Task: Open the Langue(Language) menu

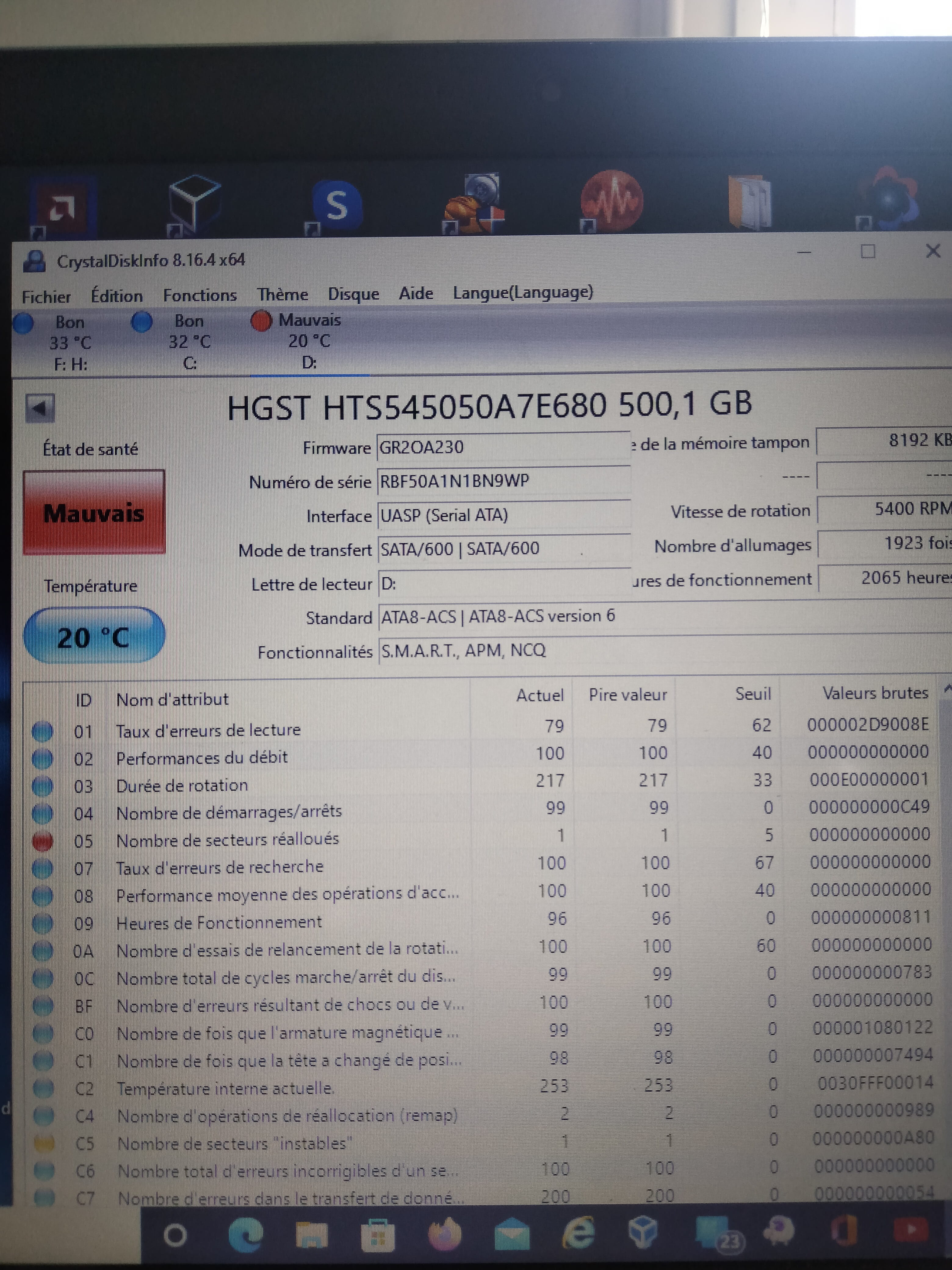Action: tap(522, 292)
